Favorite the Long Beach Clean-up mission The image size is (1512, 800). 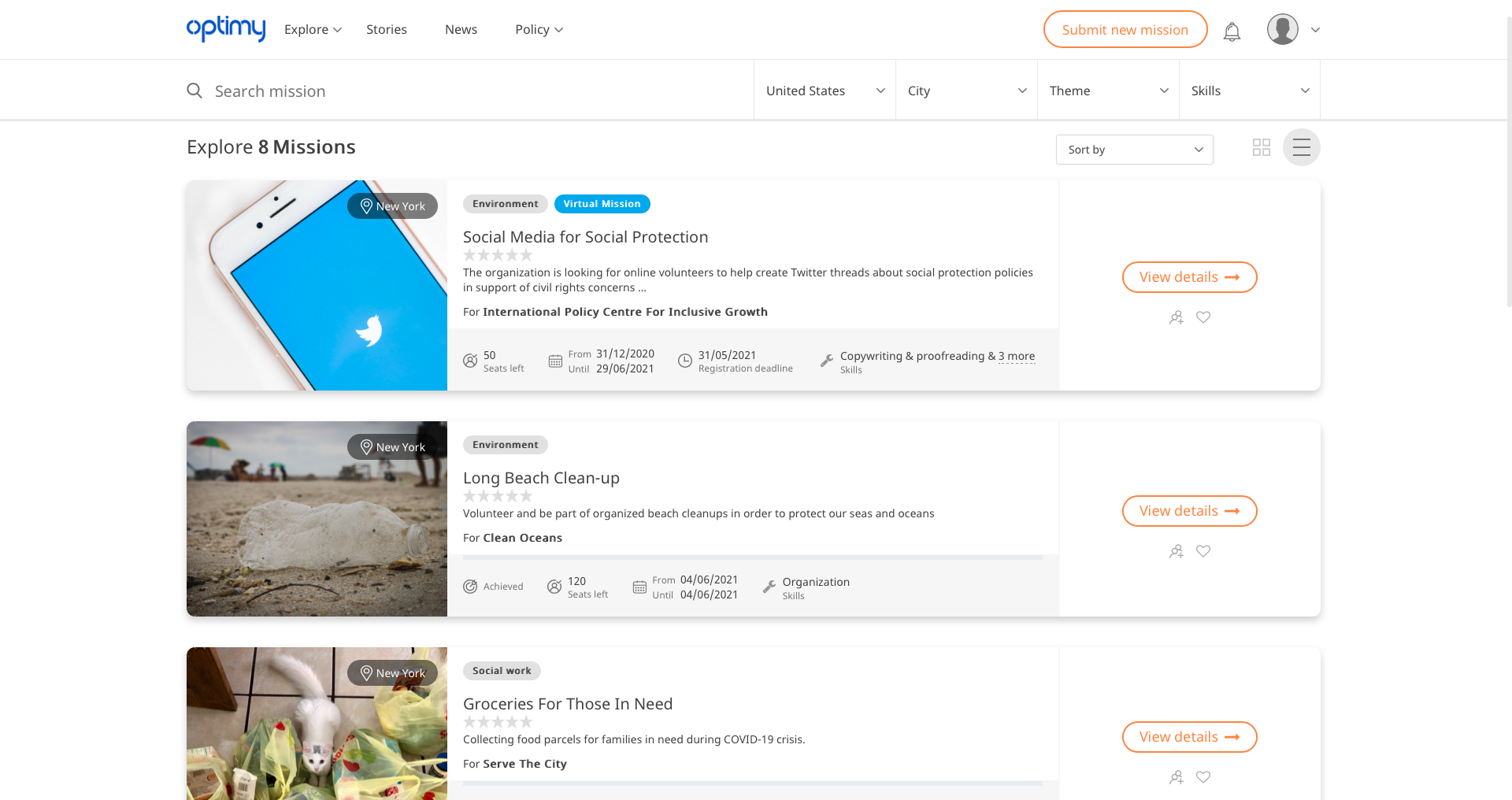[x=1203, y=551]
